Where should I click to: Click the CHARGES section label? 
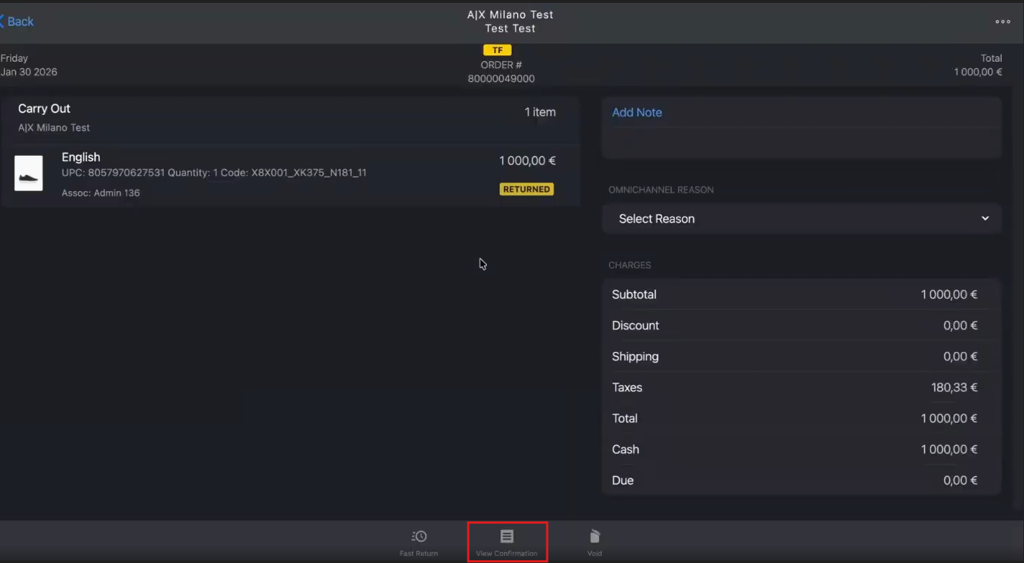pos(630,265)
